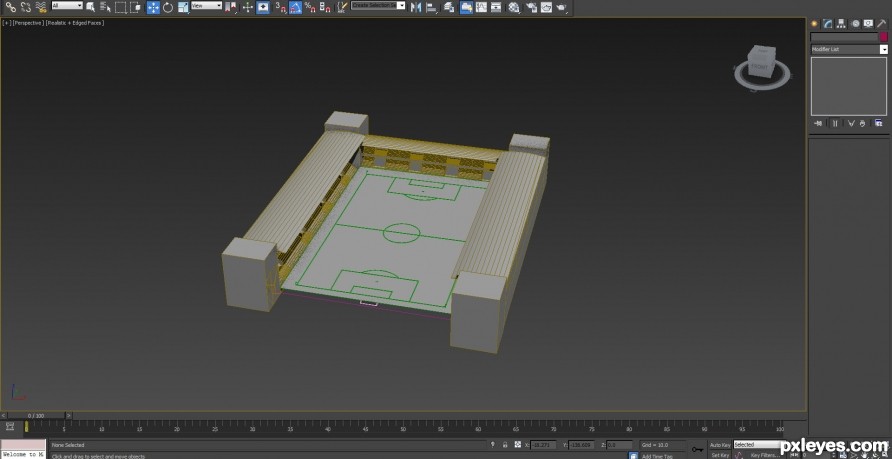
Task: Click the Render Production teapot icon
Action: click(x=561, y=7)
